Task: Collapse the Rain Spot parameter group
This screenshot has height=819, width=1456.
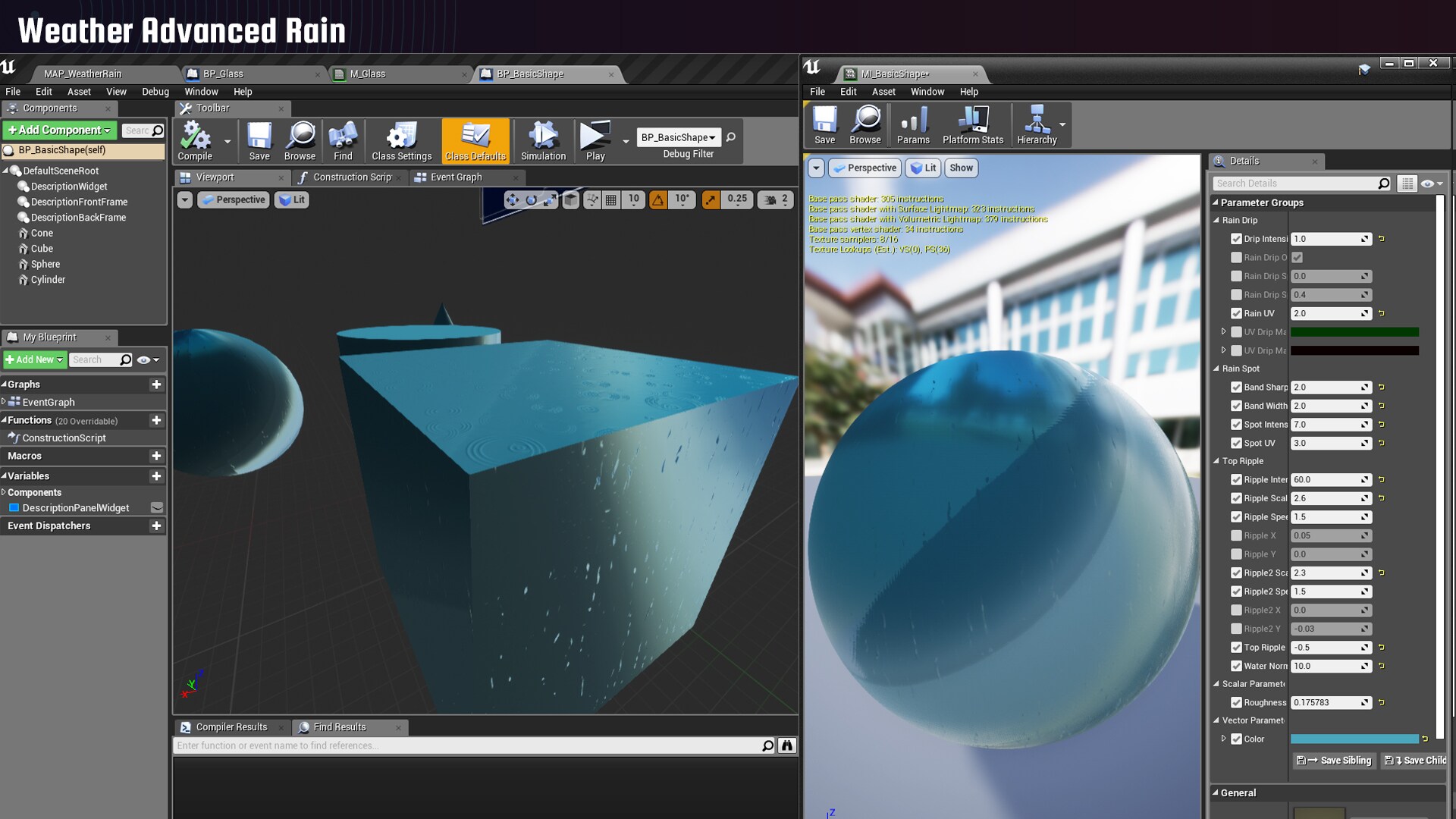Action: tap(1217, 369)
